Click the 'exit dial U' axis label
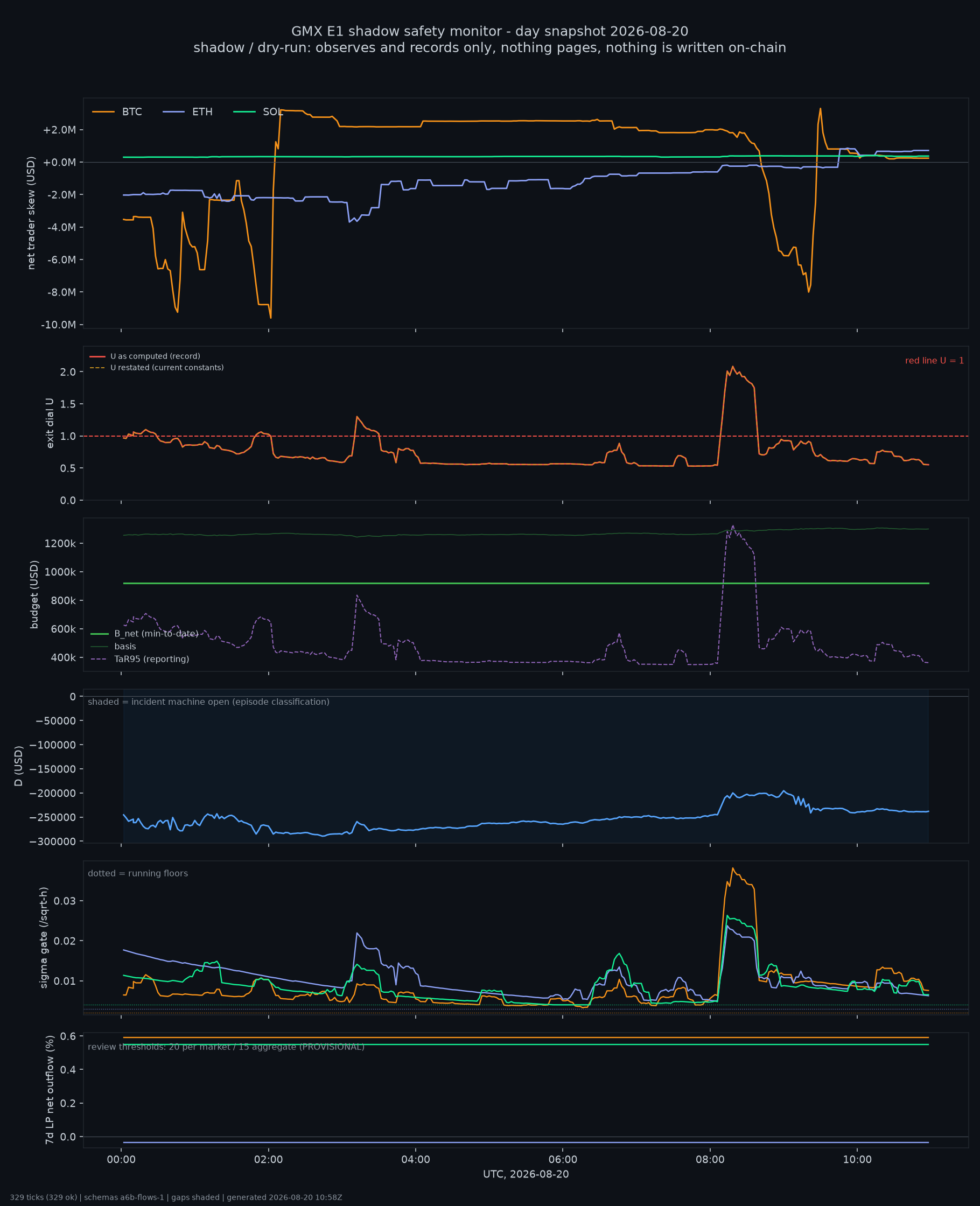 [50, 423]
